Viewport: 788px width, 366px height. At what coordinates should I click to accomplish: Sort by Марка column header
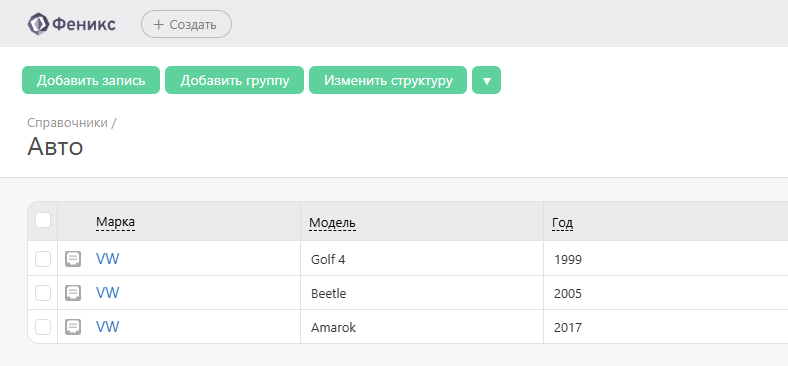tap(116, 222)
